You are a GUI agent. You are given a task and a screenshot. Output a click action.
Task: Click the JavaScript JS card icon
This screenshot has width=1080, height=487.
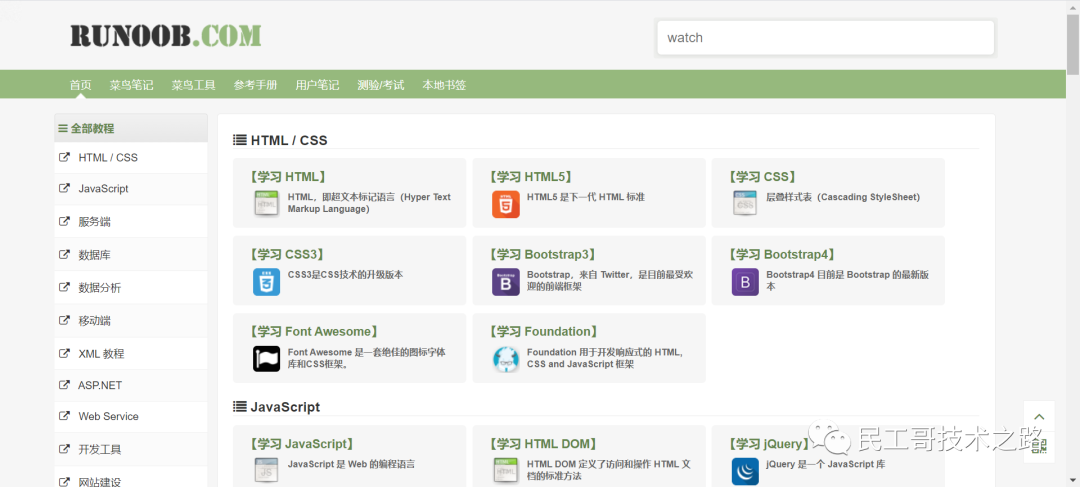[x=266, y=470]
